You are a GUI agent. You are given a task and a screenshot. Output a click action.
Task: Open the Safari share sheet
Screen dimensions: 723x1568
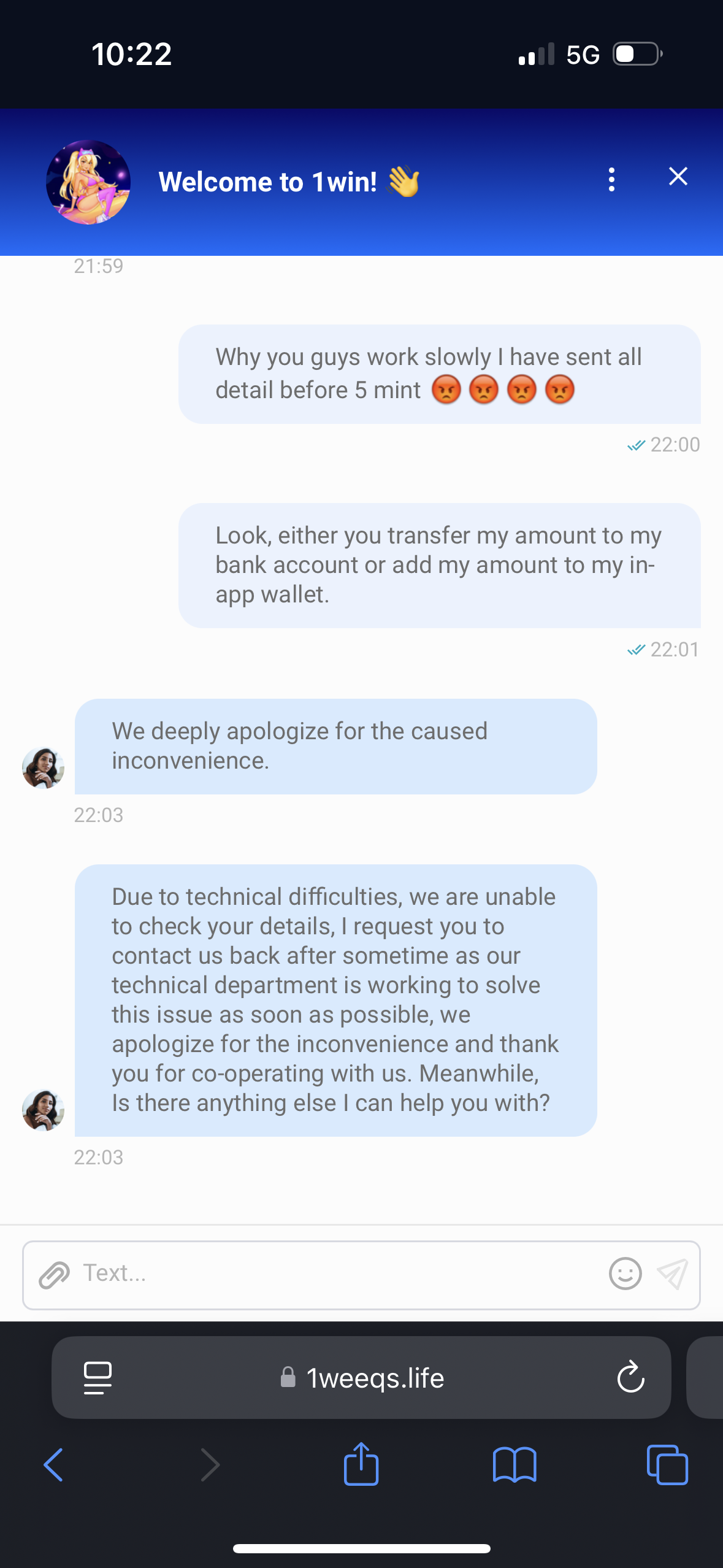tap(361, 1464)
